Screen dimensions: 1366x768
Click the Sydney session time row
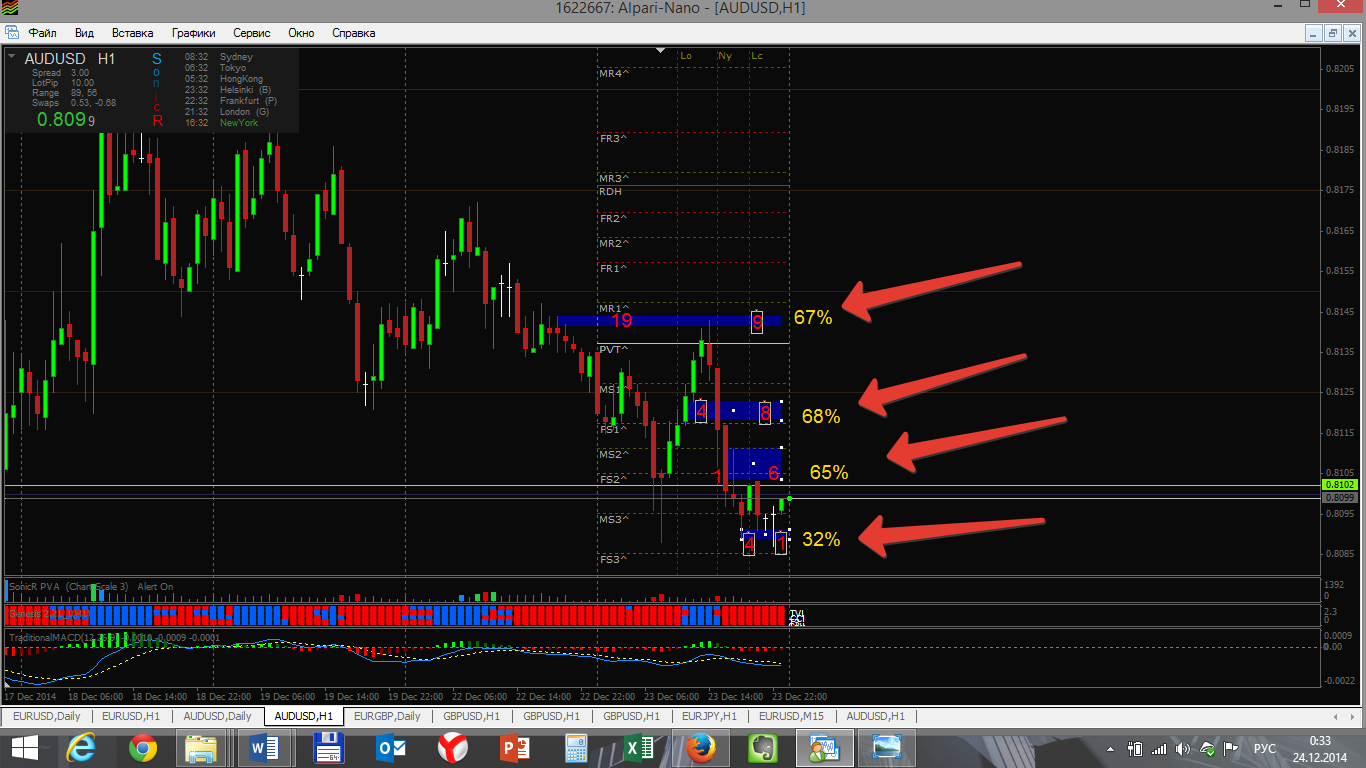[220, 57]
